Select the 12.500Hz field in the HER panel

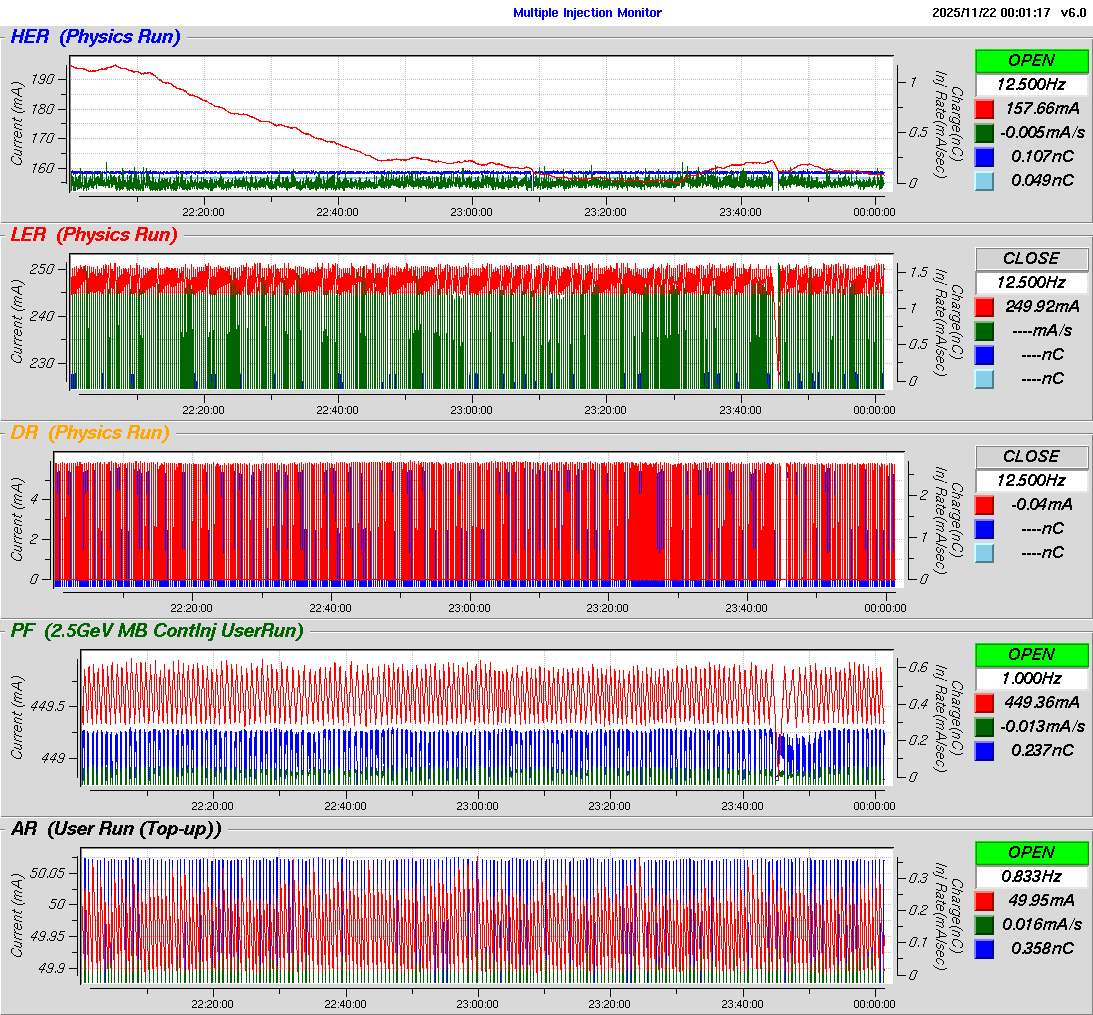pos(1031,84)
